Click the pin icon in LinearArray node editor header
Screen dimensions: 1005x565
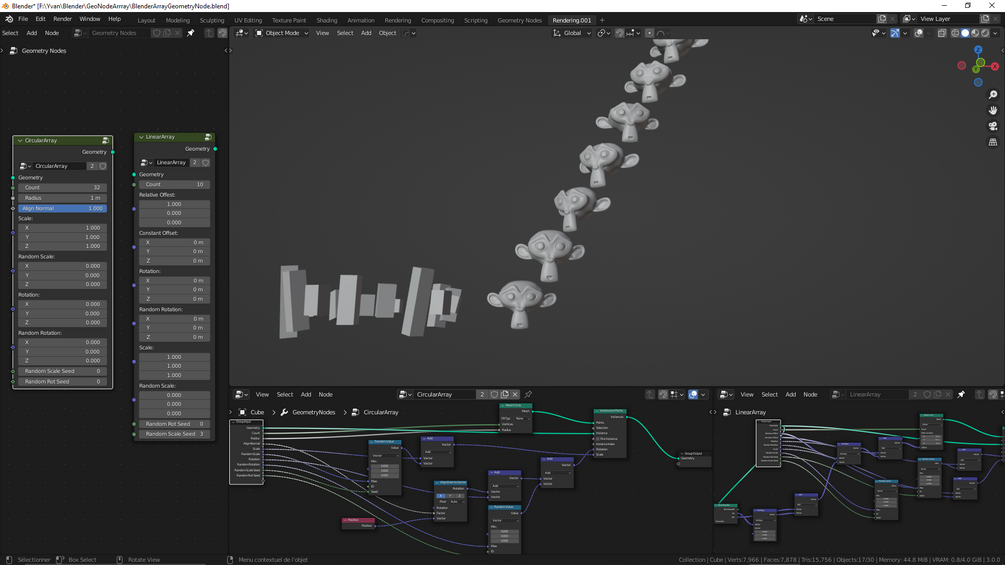coord(961,395)
